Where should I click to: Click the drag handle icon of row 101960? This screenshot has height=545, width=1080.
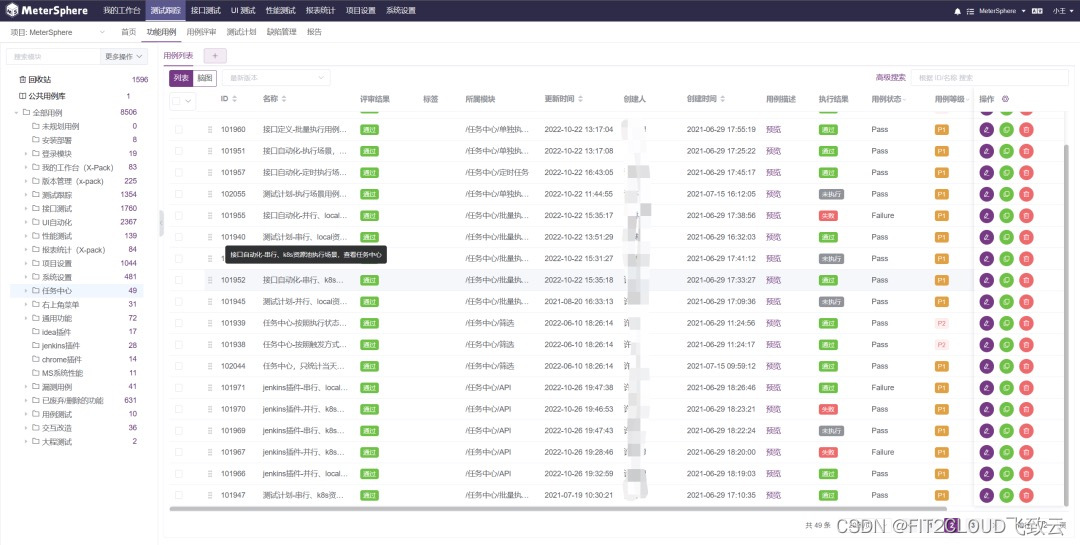point(210,129)
